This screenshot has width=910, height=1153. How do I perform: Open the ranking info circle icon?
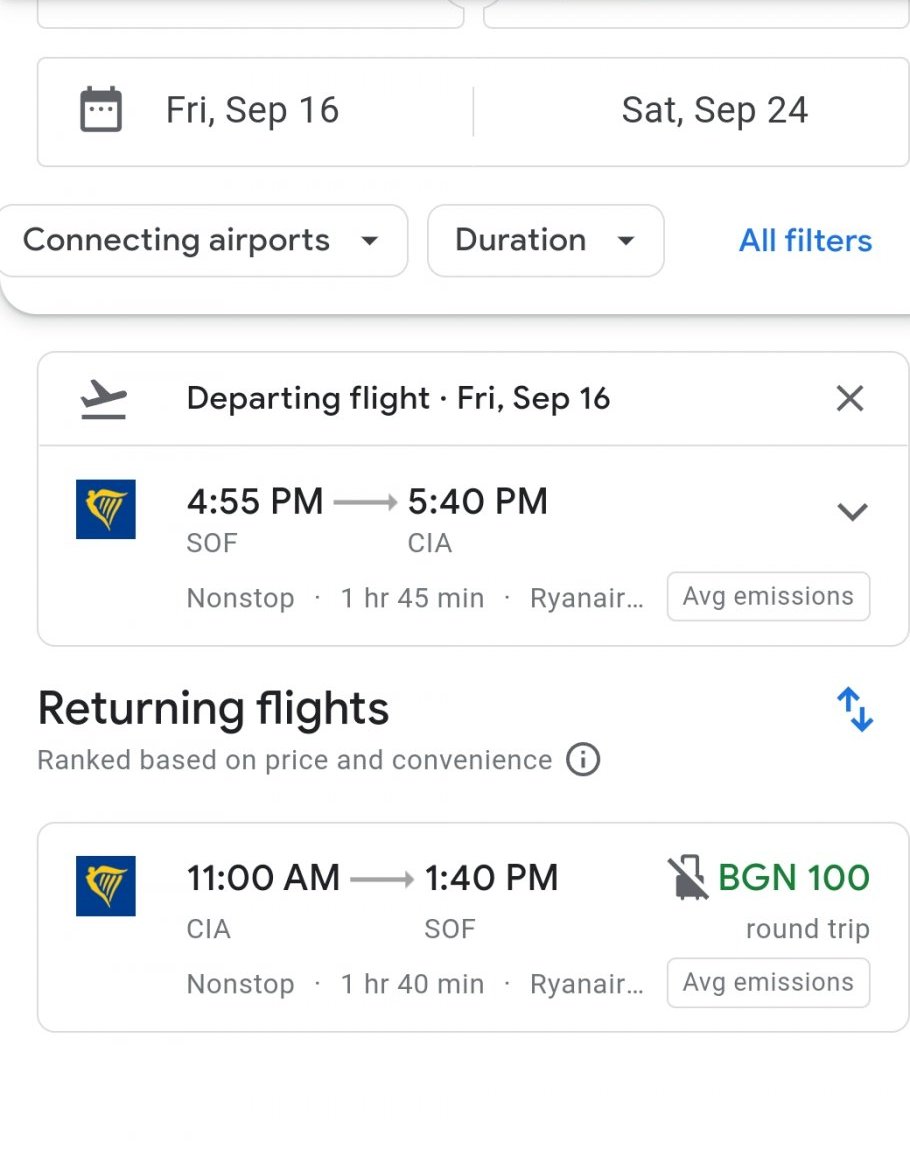[x=583, y=760]
